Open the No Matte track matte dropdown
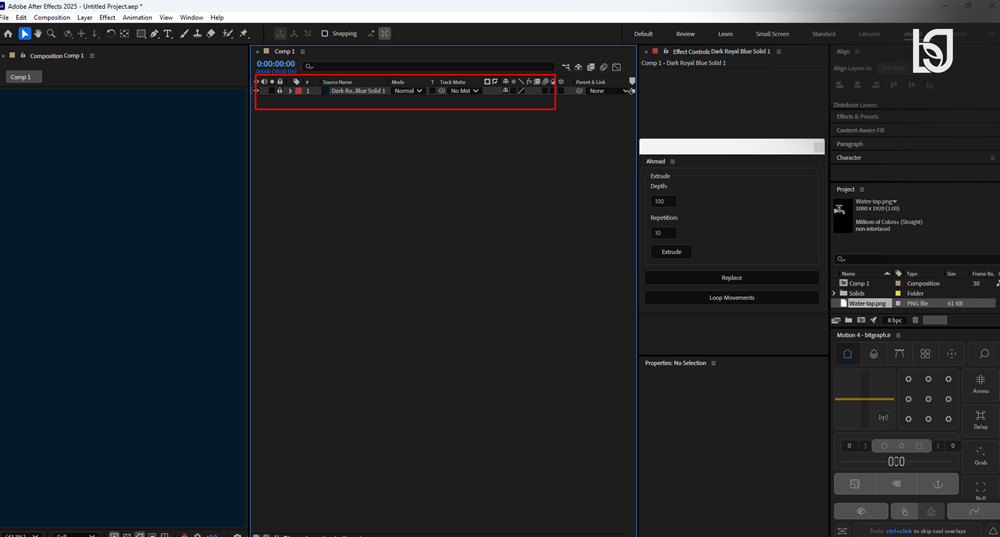Viewport: 1000px width, 537px height. coord(464,91)
